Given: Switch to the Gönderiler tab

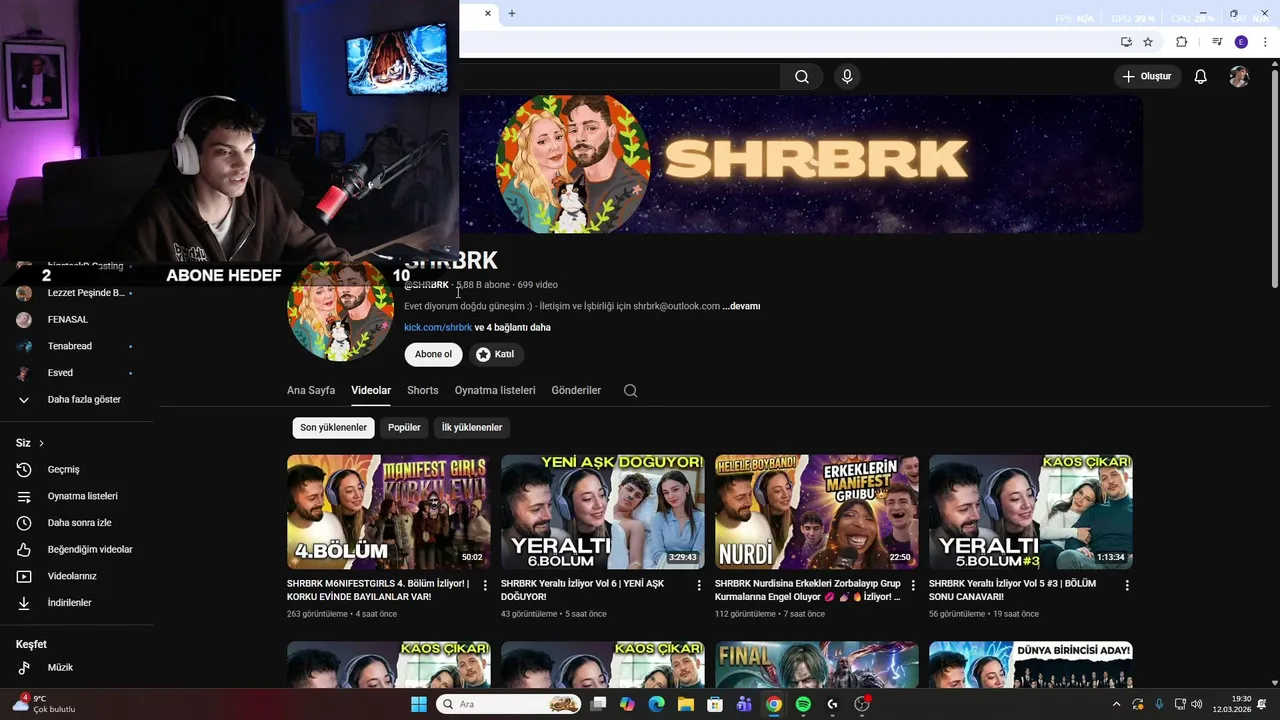Looking at the screenshot, I should coord(576,390).
